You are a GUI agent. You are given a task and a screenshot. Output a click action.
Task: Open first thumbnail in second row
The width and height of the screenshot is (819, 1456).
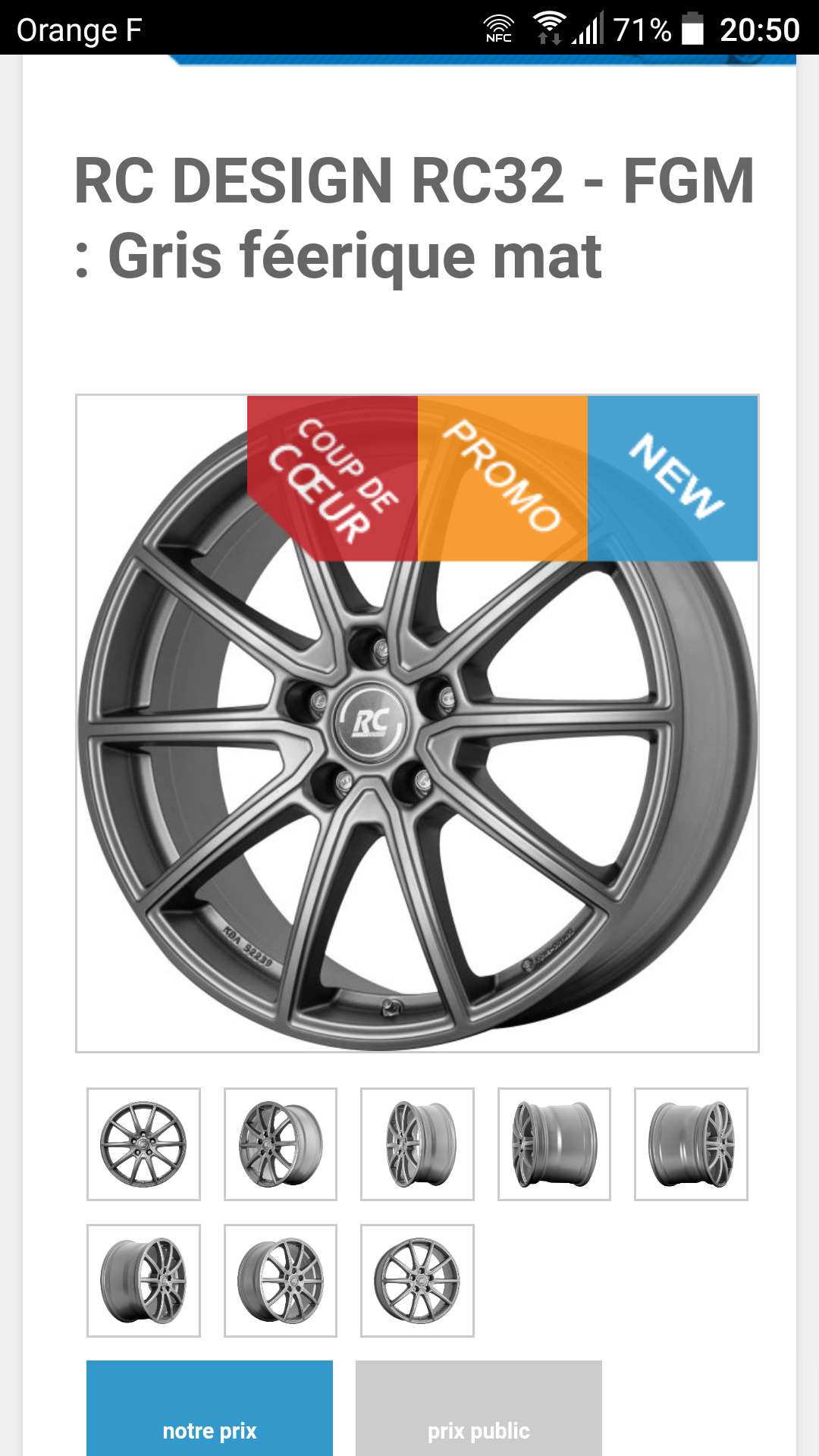click(x=143, y=1281)
